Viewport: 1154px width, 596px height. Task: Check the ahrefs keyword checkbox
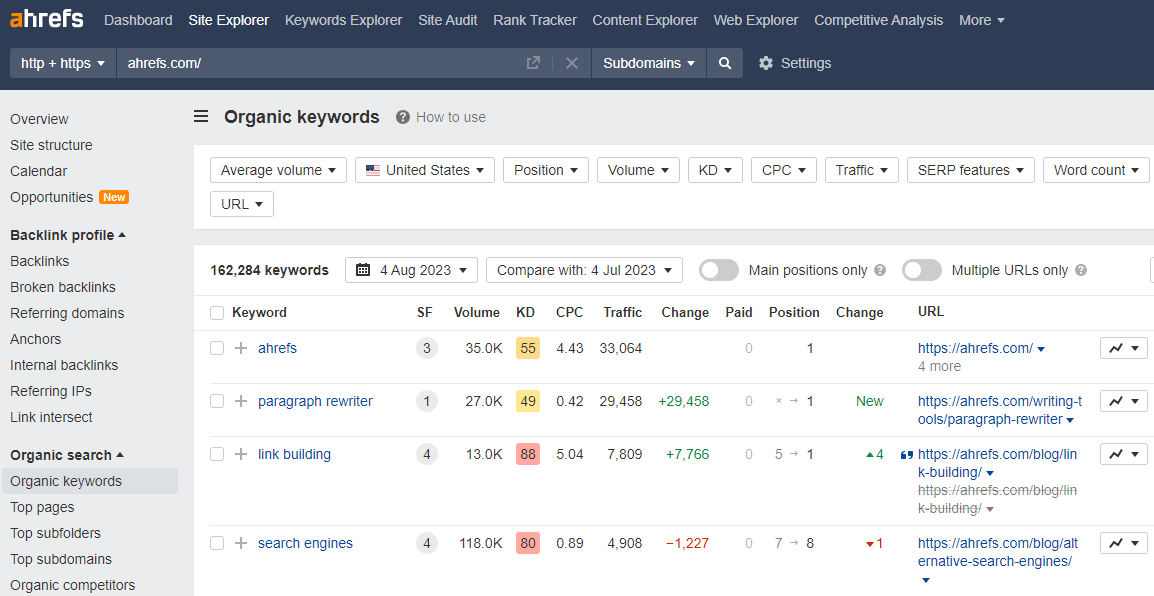(217, 348)
